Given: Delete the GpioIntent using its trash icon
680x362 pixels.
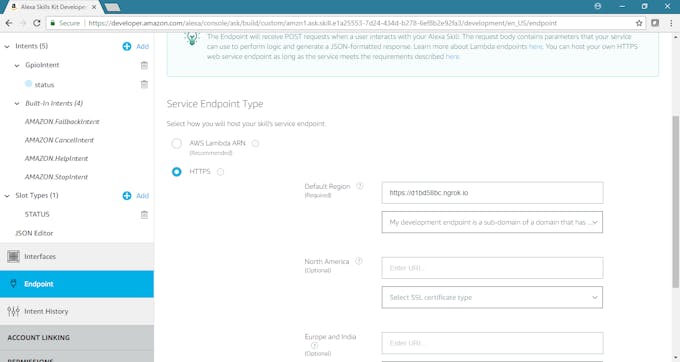Looking at the screenshot, I should click(x=144, y=65).
